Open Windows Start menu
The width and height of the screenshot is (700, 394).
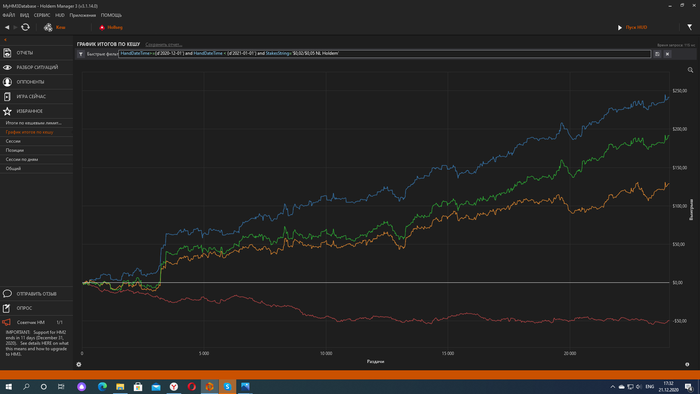[8, 386]
